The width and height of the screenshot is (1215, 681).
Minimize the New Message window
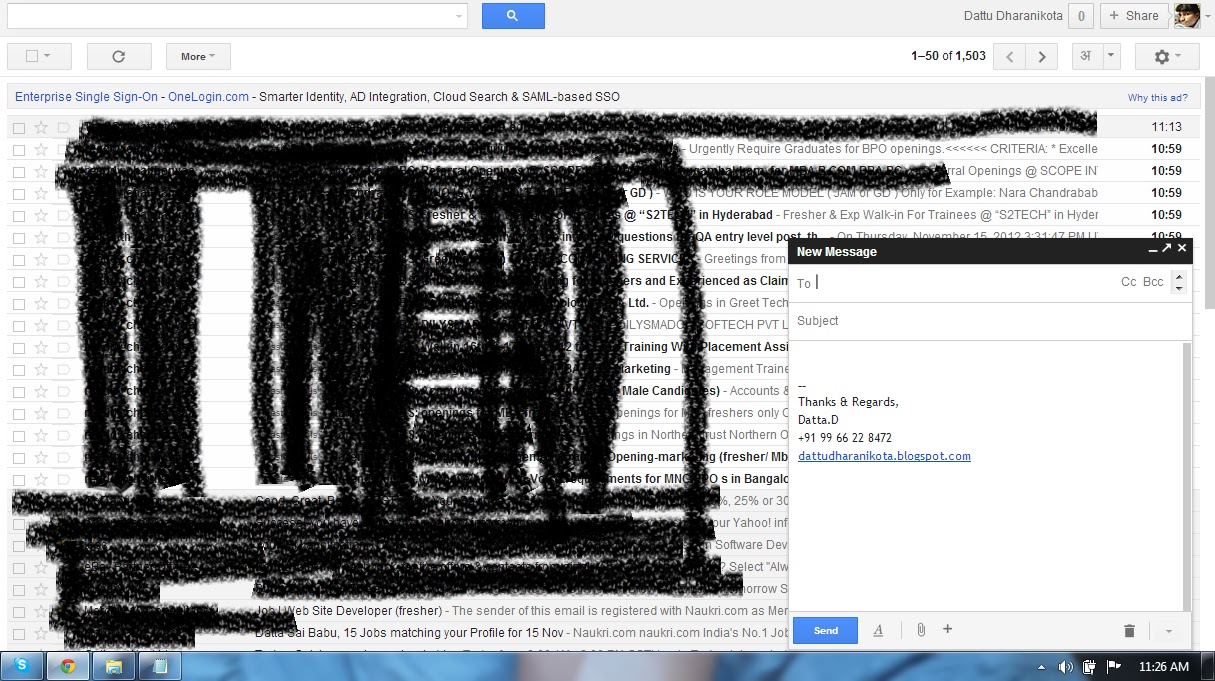coord(1153,250)
